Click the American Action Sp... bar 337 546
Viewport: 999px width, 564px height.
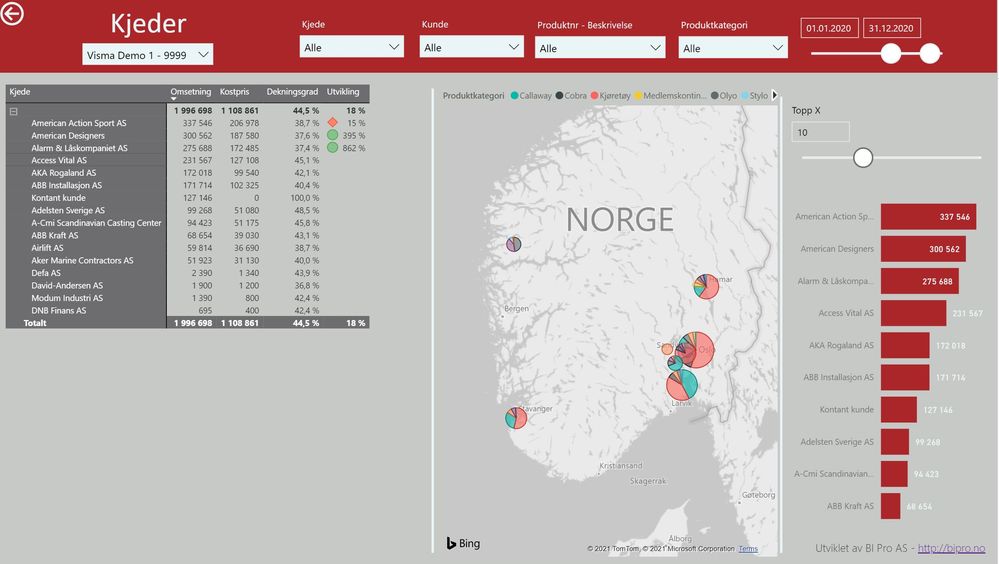[928, 217]
